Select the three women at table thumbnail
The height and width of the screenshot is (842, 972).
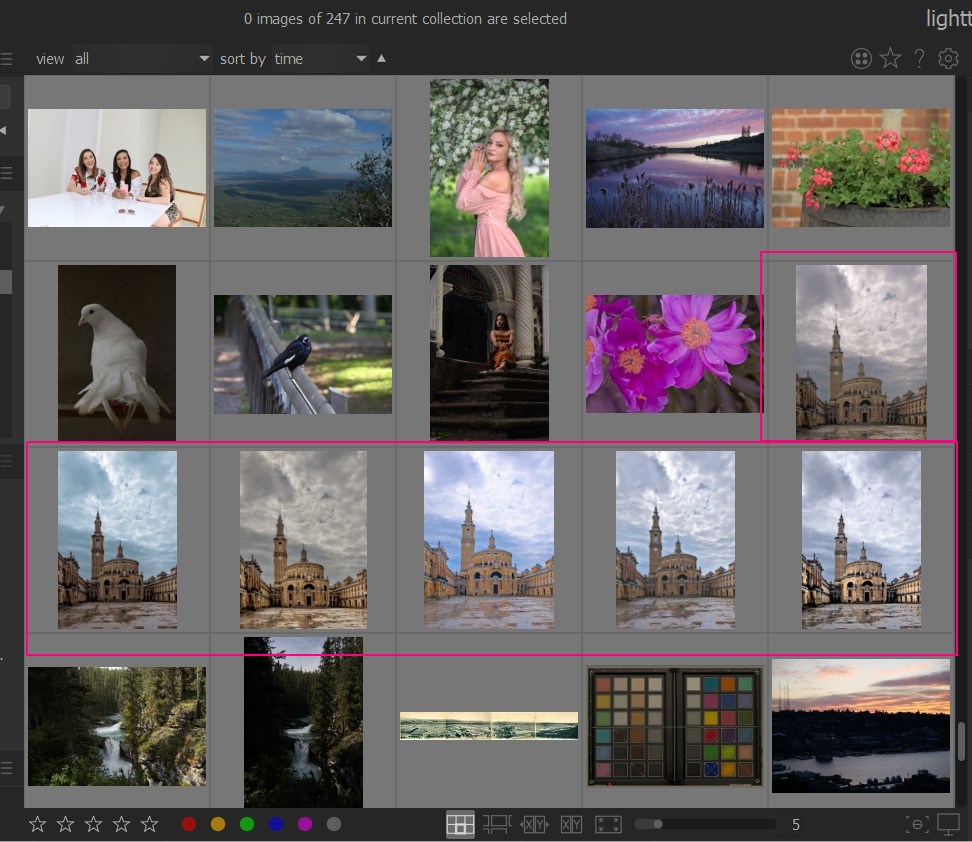pyautogui.click(x=117, y=168)
